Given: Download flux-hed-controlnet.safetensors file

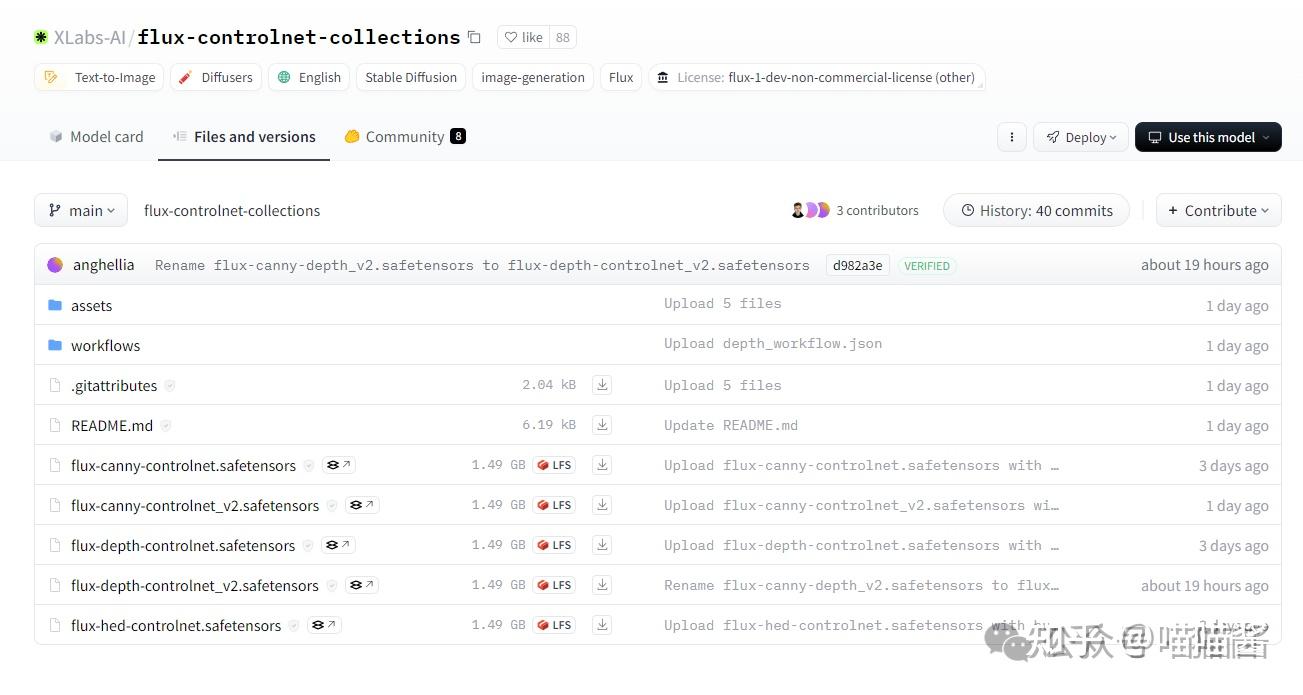Looking at the screenshot, I should (602, 625).
